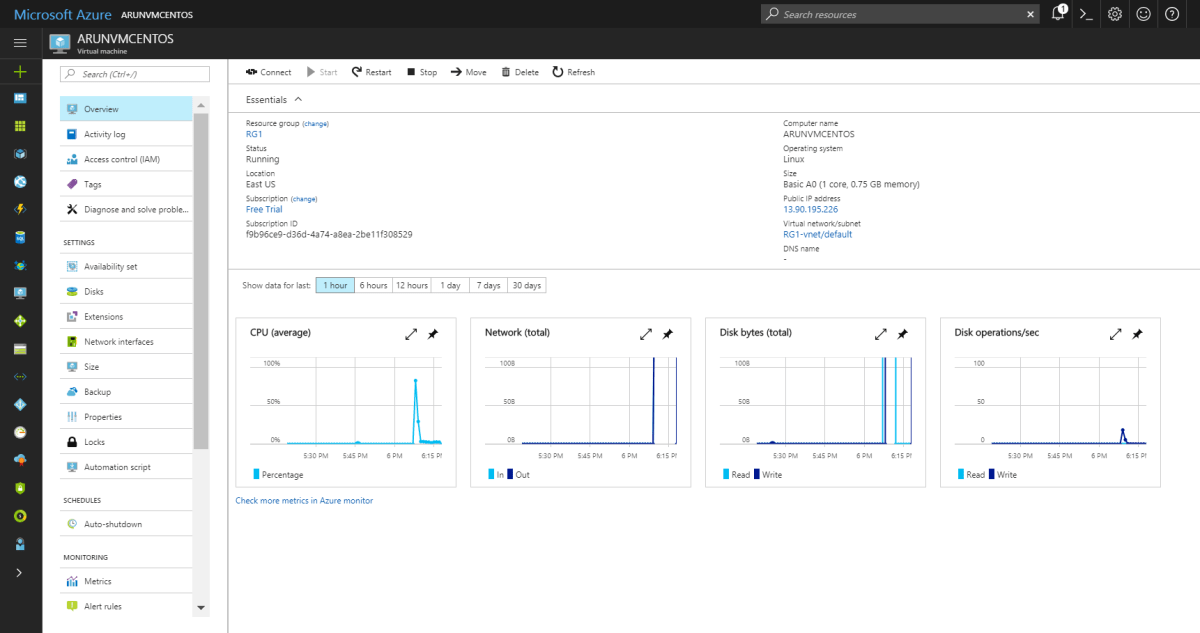Show data for the last 30 days
The height and width of the screenshot is (633, 1200).
point(526,285)
